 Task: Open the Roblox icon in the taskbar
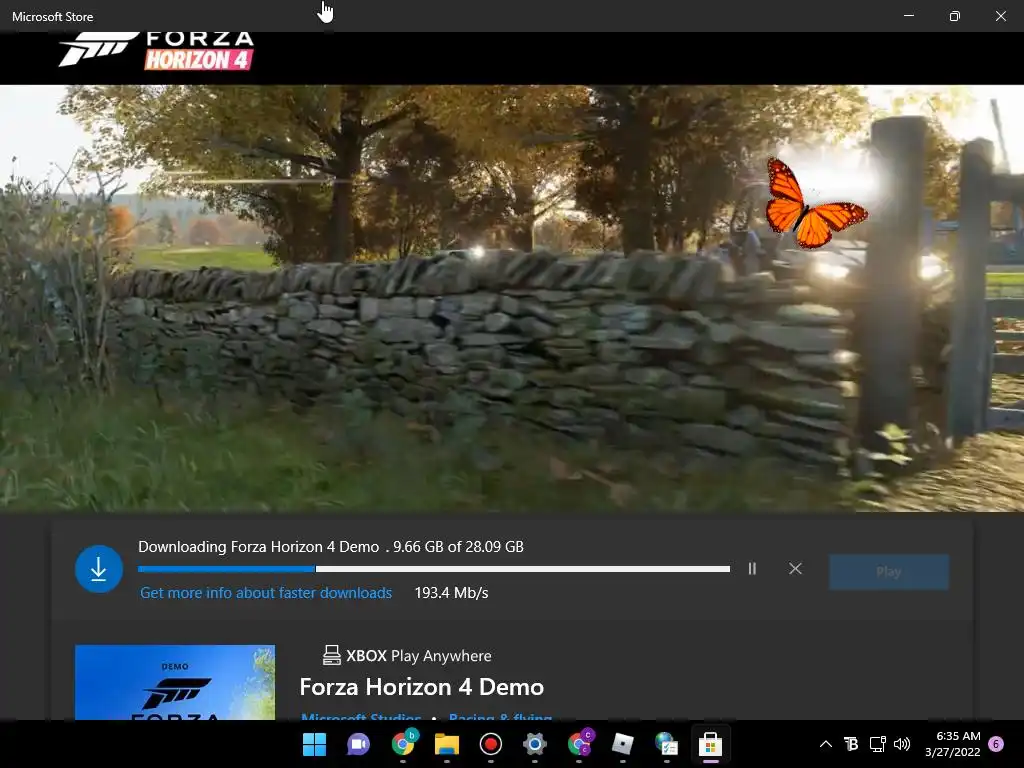tap(622, 744)
